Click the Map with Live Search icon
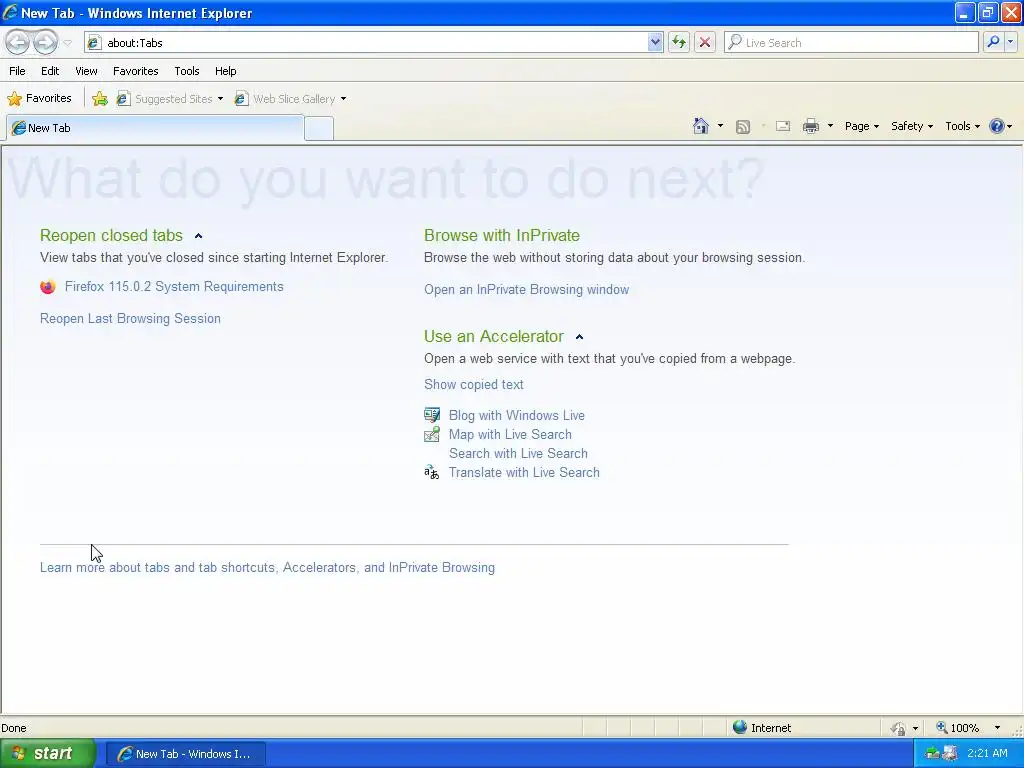This screenshot has width=1024, height=768. (432, 434)
